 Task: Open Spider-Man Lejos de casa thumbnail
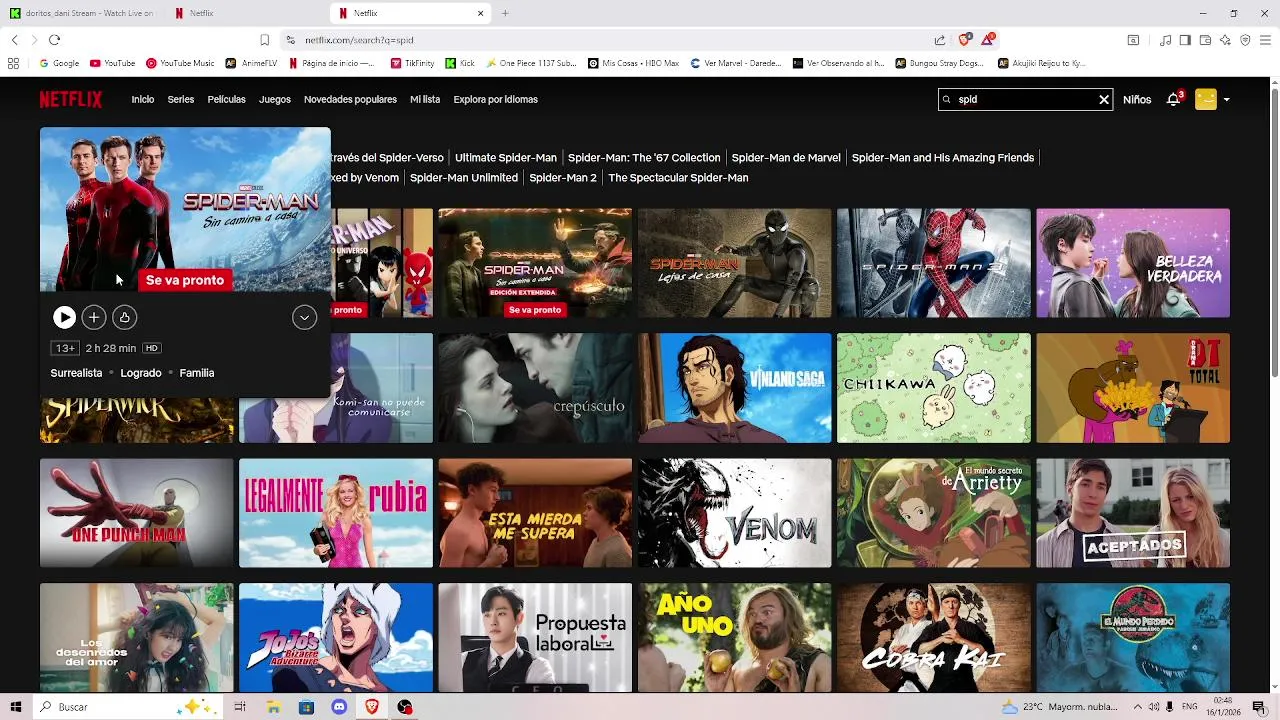pos(734,262)
